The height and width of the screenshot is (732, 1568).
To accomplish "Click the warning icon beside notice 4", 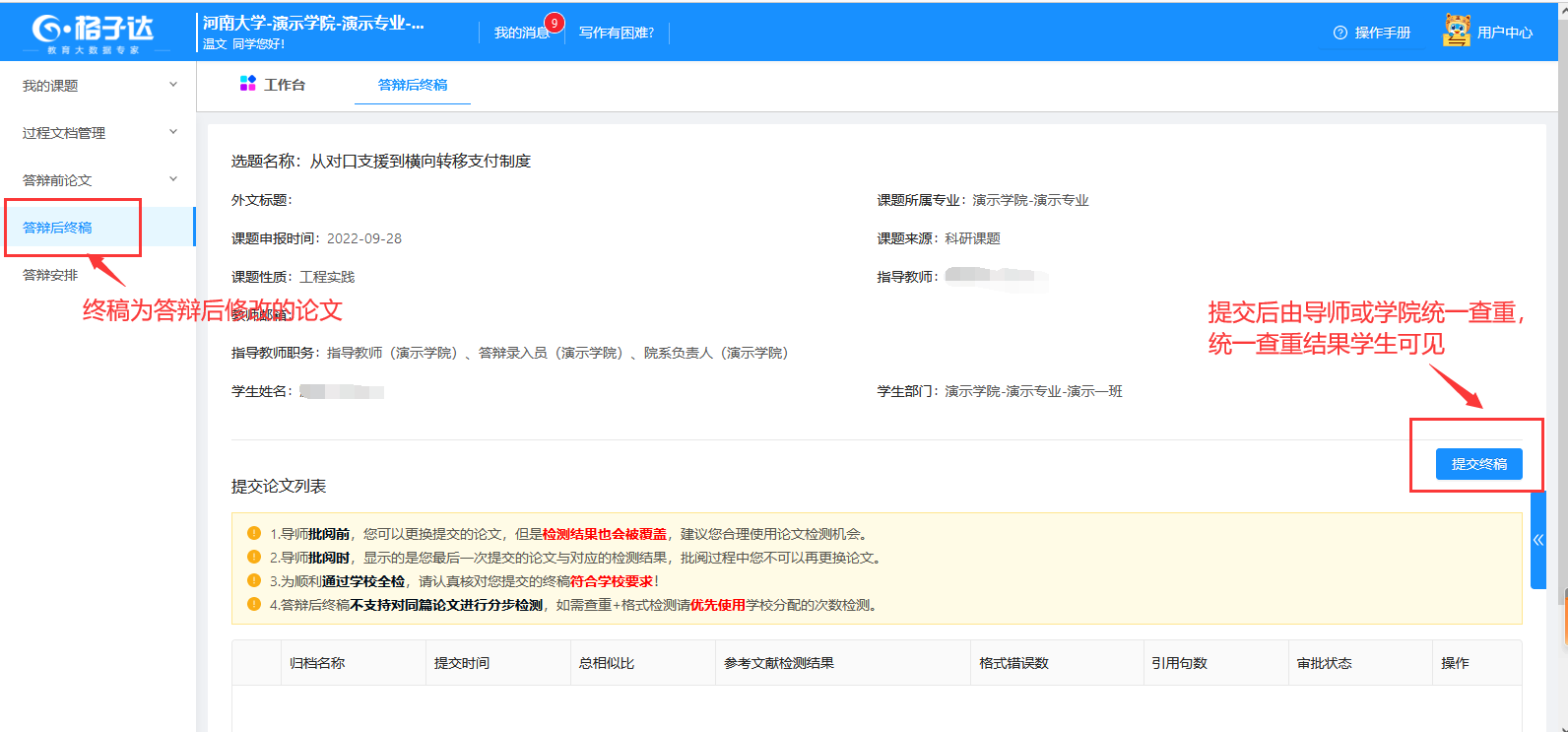I will pos(254,604).
